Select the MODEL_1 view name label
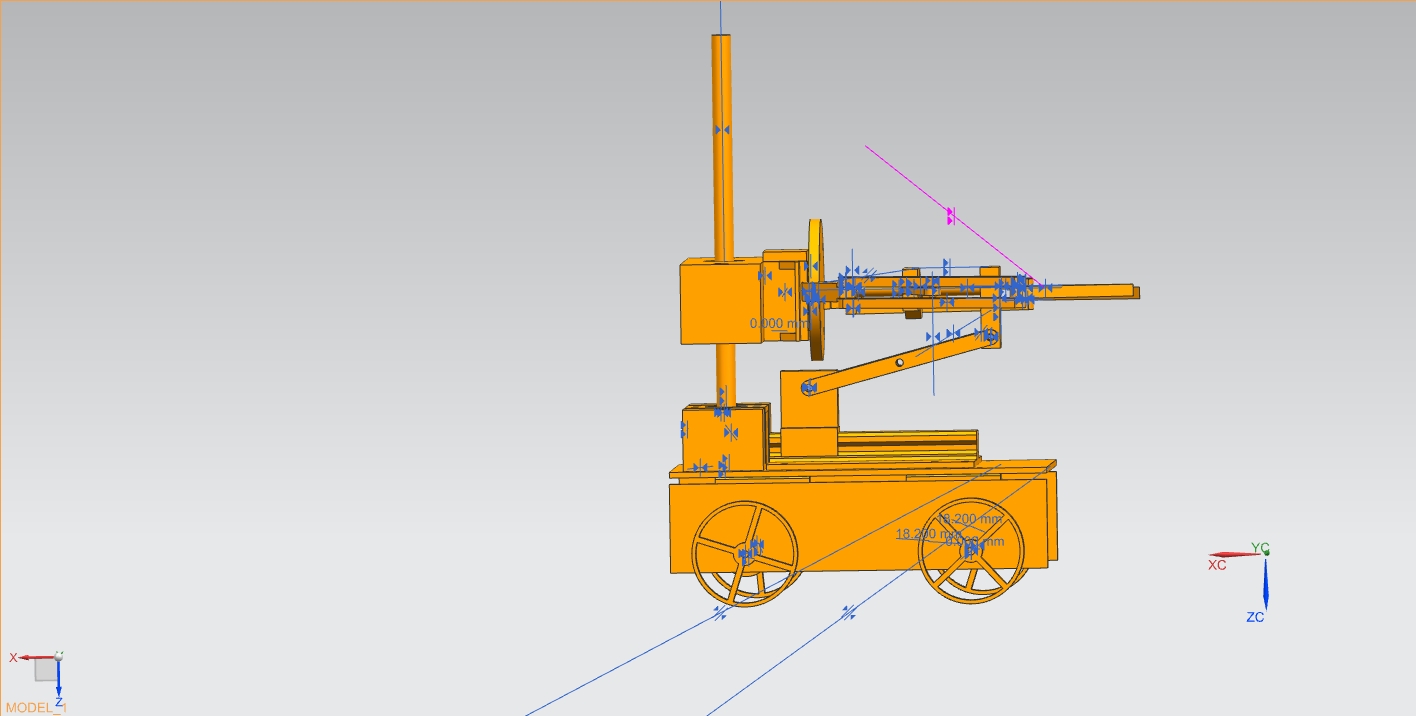 pos(34,708)
